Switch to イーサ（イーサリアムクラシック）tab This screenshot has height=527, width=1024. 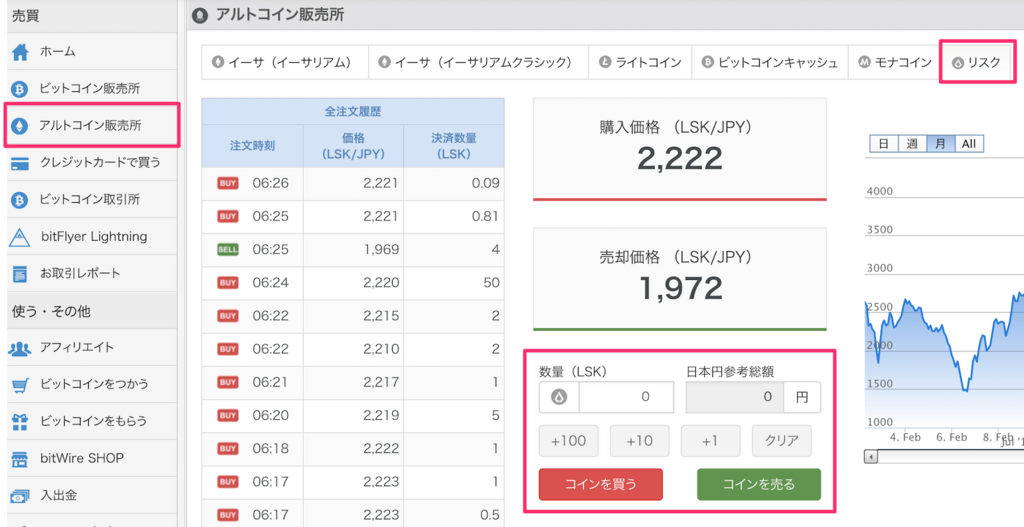tap(479, 63)
